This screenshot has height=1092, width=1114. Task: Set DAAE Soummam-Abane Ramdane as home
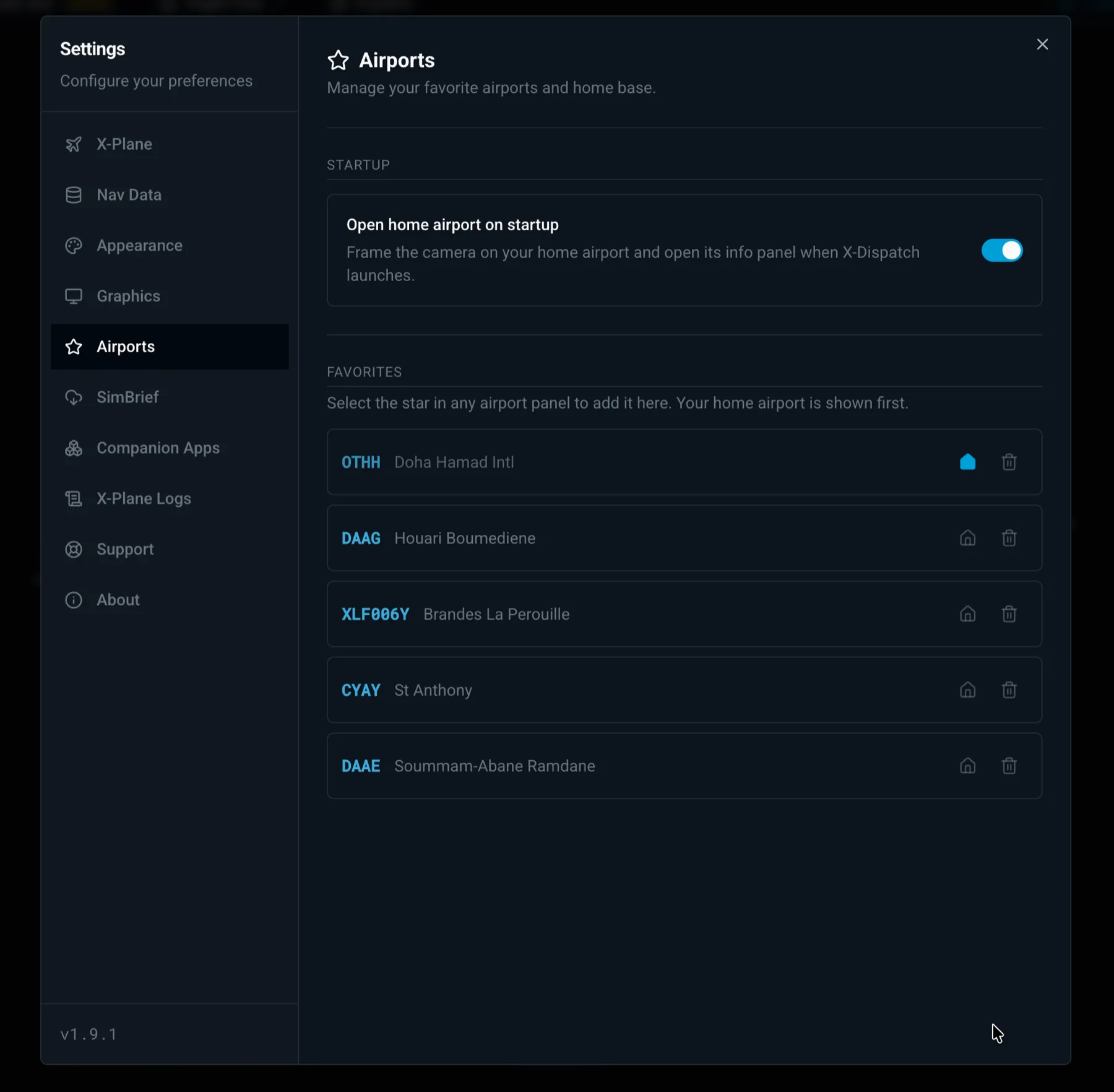click(967, 766)
